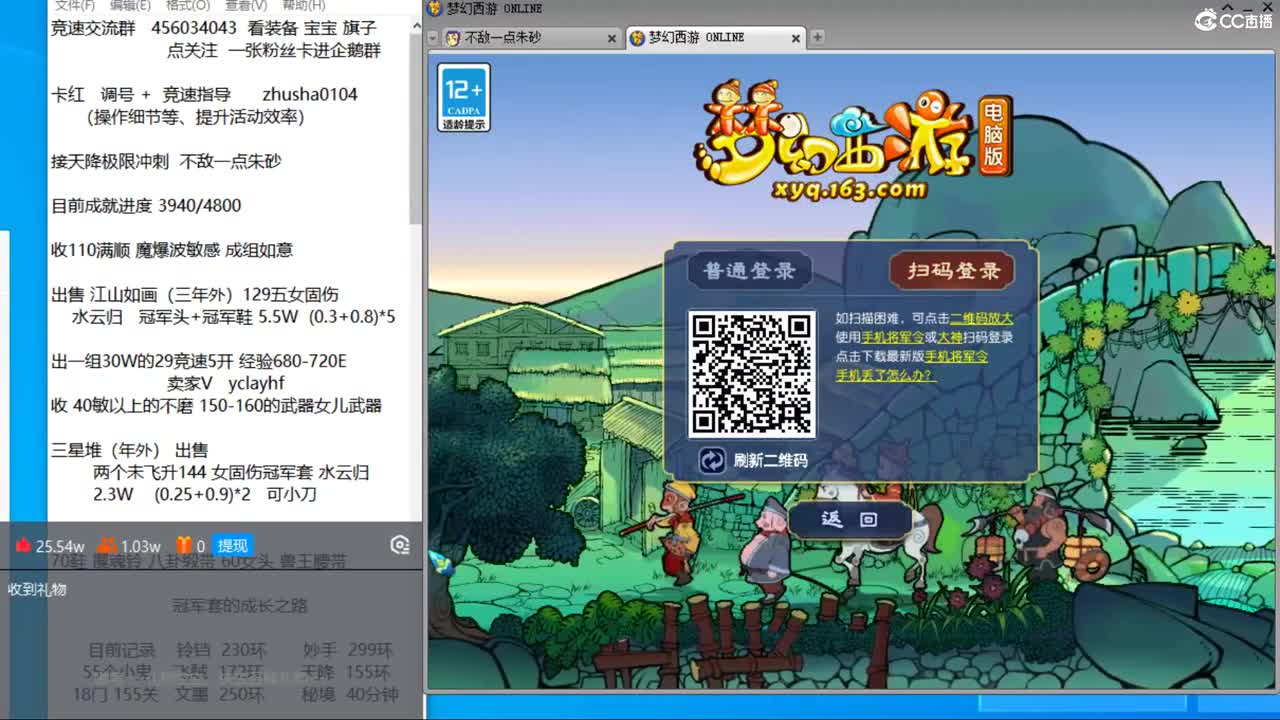
Task: Switch to the 不敌一点朱砂 tab
Action: (x=531, y=38)
